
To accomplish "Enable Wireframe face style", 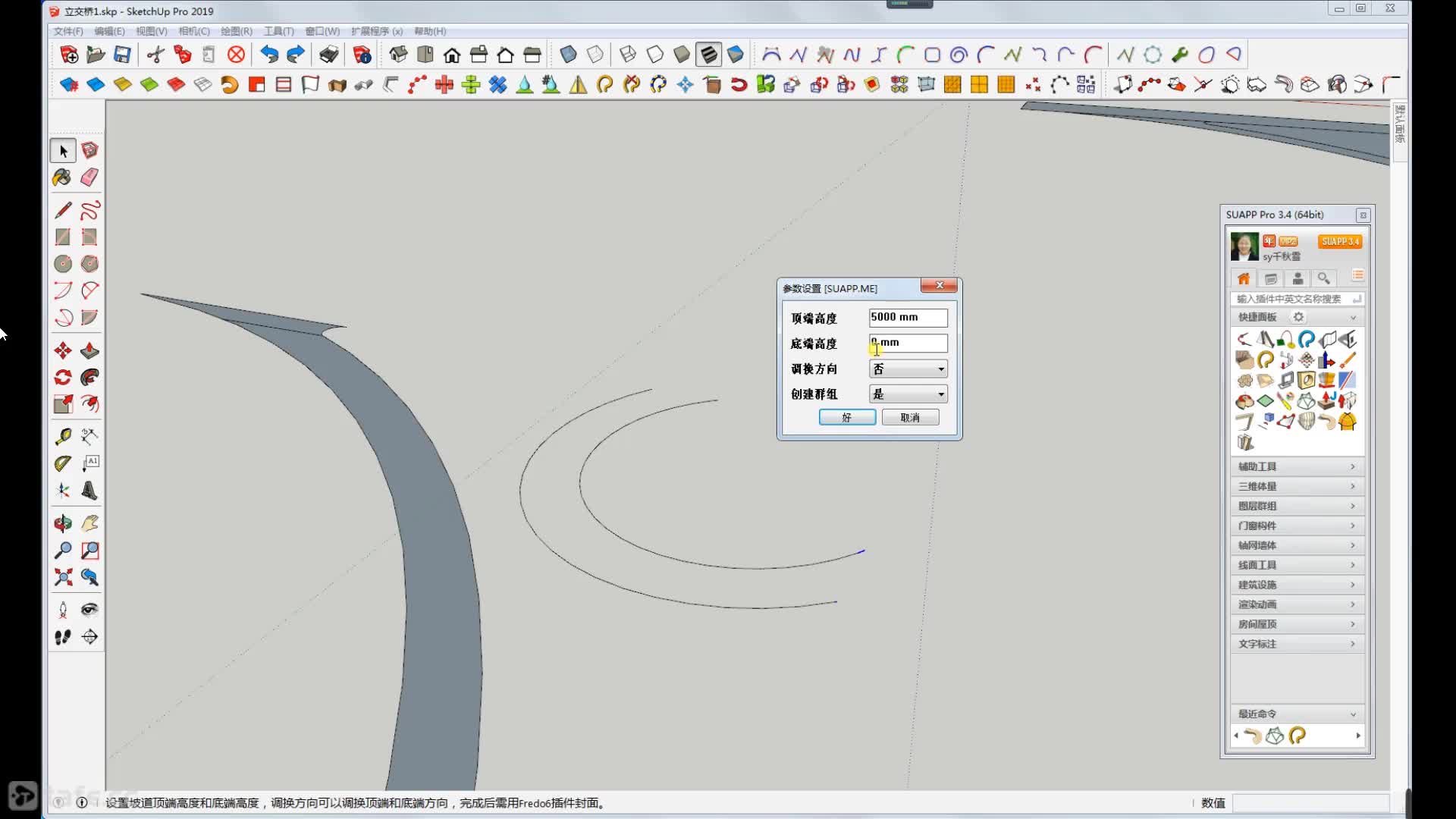I will click(628, 55).
